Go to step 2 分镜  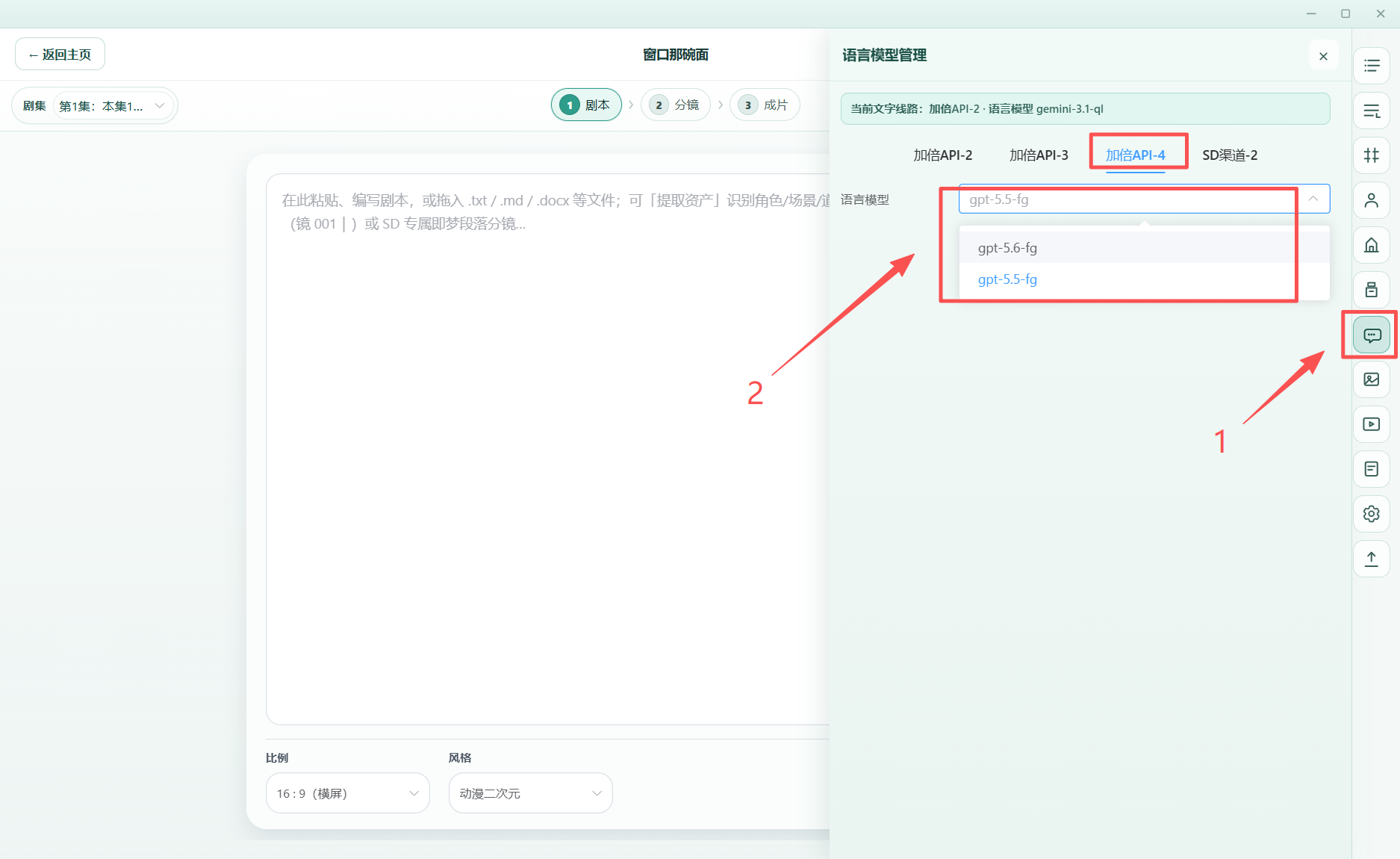pos(675,105)
